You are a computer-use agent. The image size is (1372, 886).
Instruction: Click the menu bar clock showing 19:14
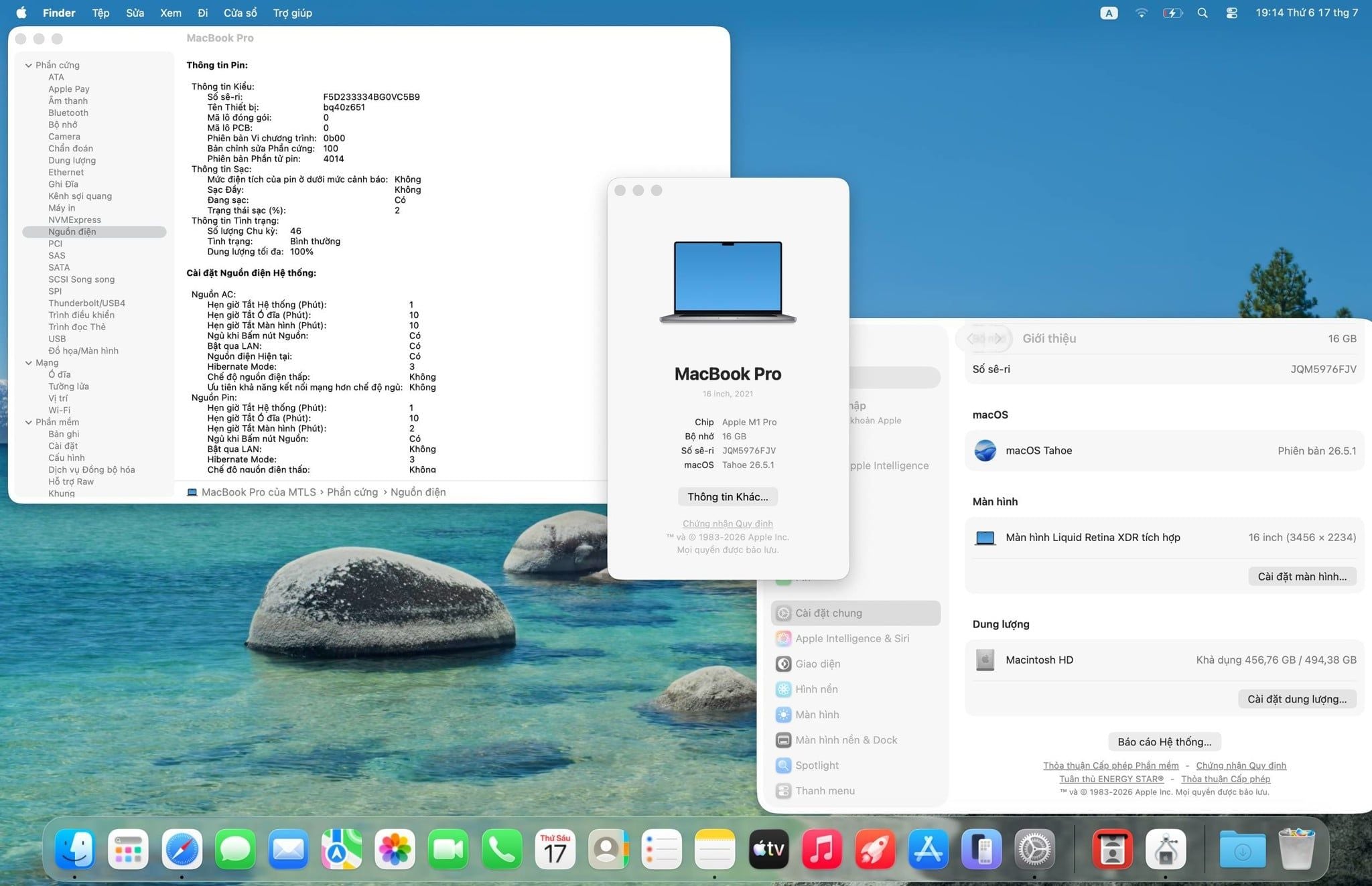[x=1306, y=13]
